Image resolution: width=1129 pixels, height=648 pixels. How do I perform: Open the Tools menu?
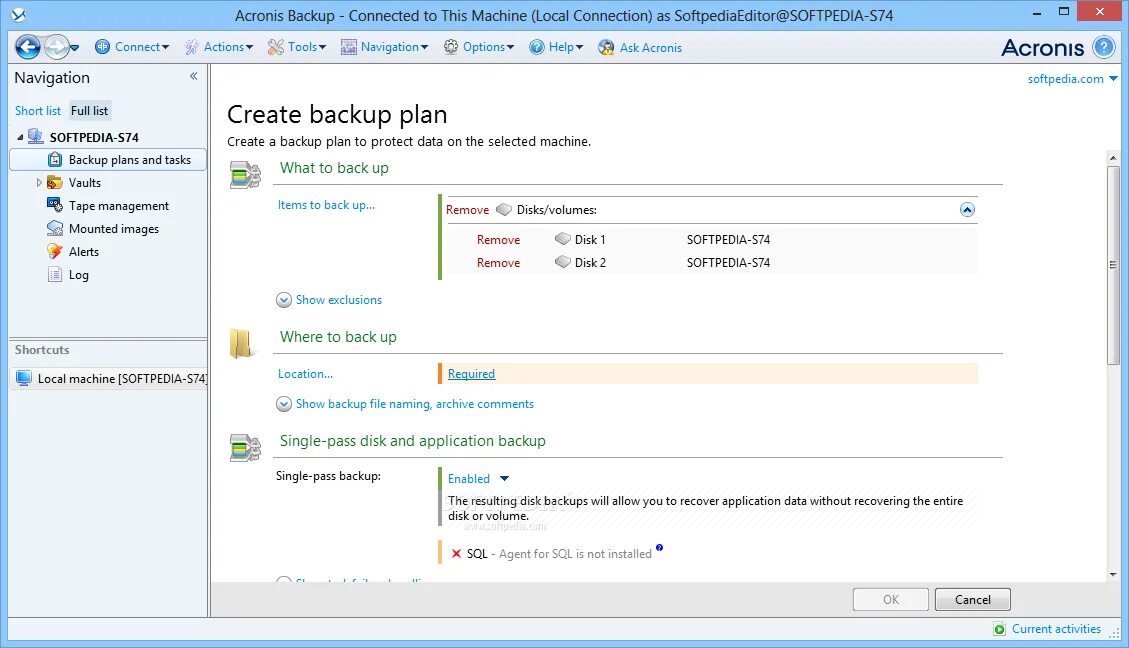[297, 48]
